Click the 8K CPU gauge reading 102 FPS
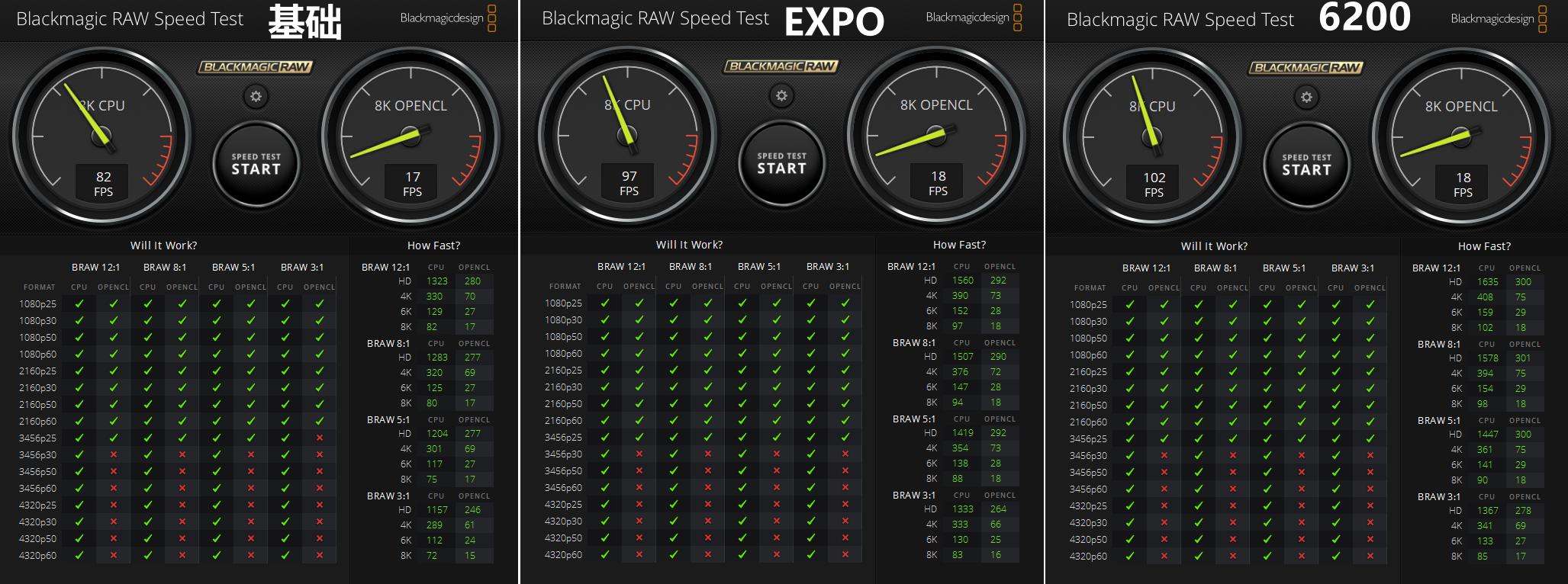The width and height of the screenshot is (1568, 584). (1152, 138)
